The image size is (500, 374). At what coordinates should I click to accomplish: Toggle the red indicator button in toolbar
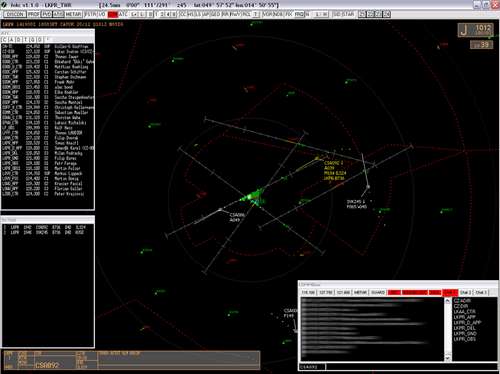113,14
